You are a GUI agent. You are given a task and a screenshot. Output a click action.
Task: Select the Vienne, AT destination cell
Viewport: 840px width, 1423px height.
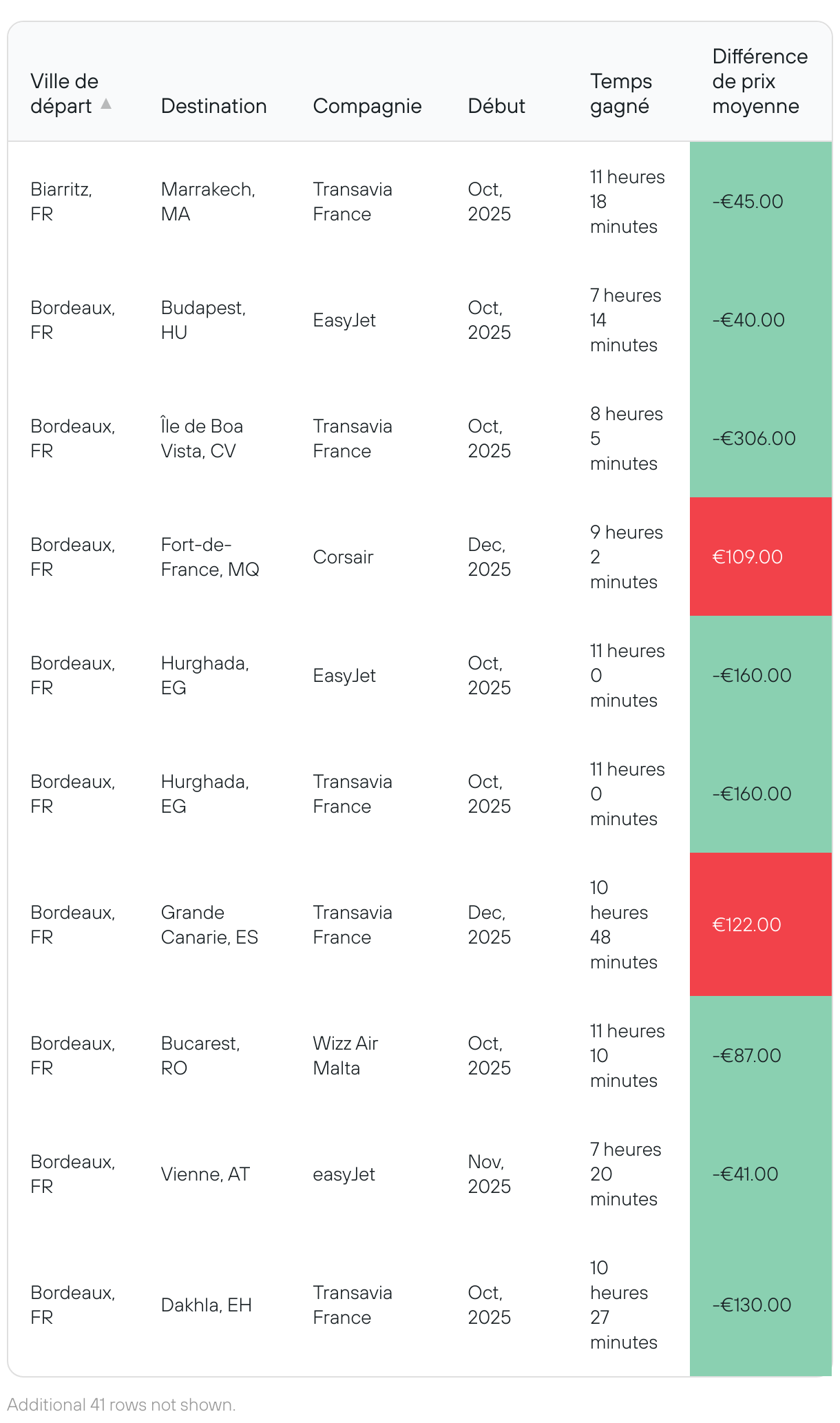coord(205,1174)
